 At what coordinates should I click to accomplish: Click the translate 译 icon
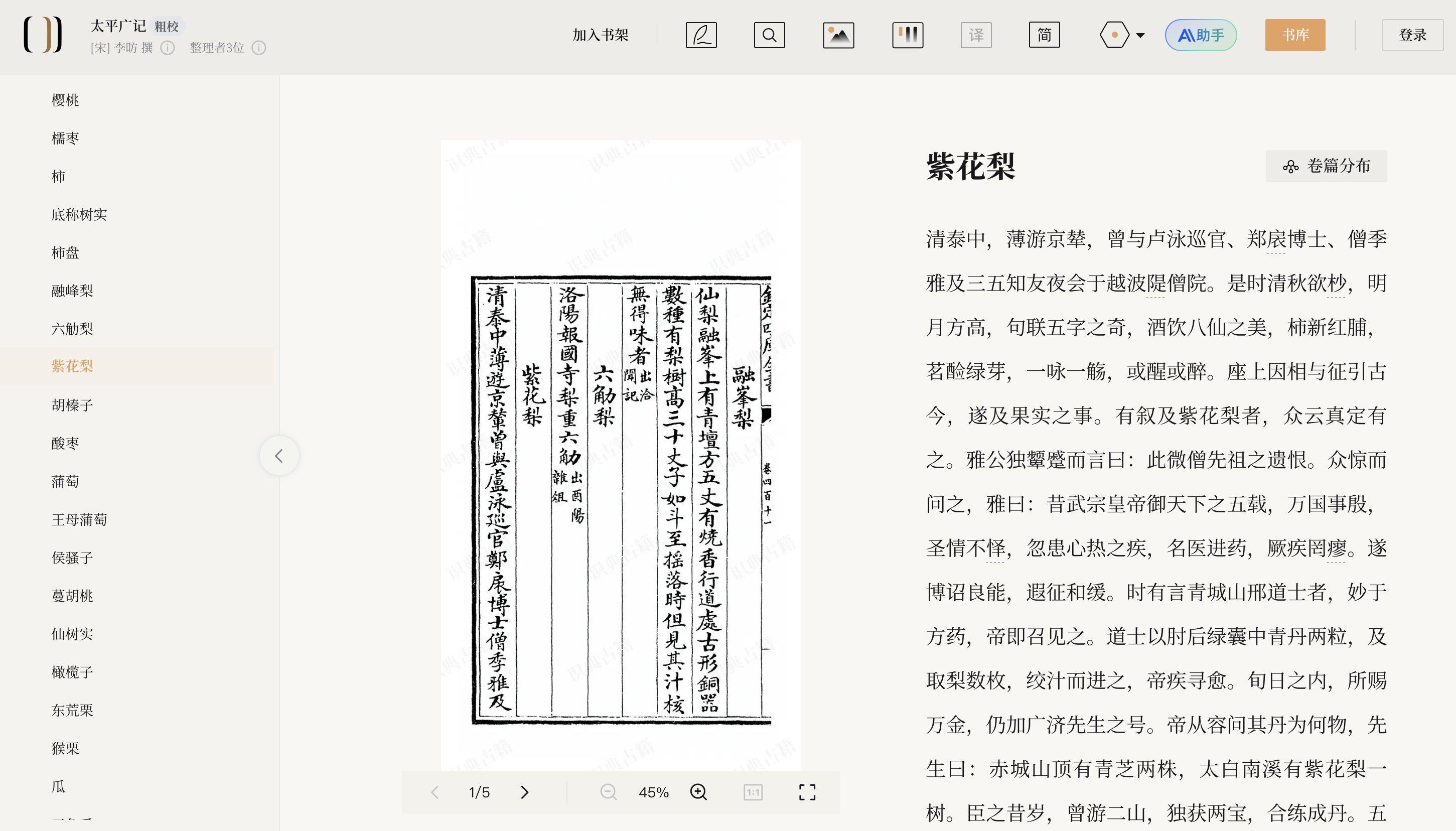coord(976,35)
